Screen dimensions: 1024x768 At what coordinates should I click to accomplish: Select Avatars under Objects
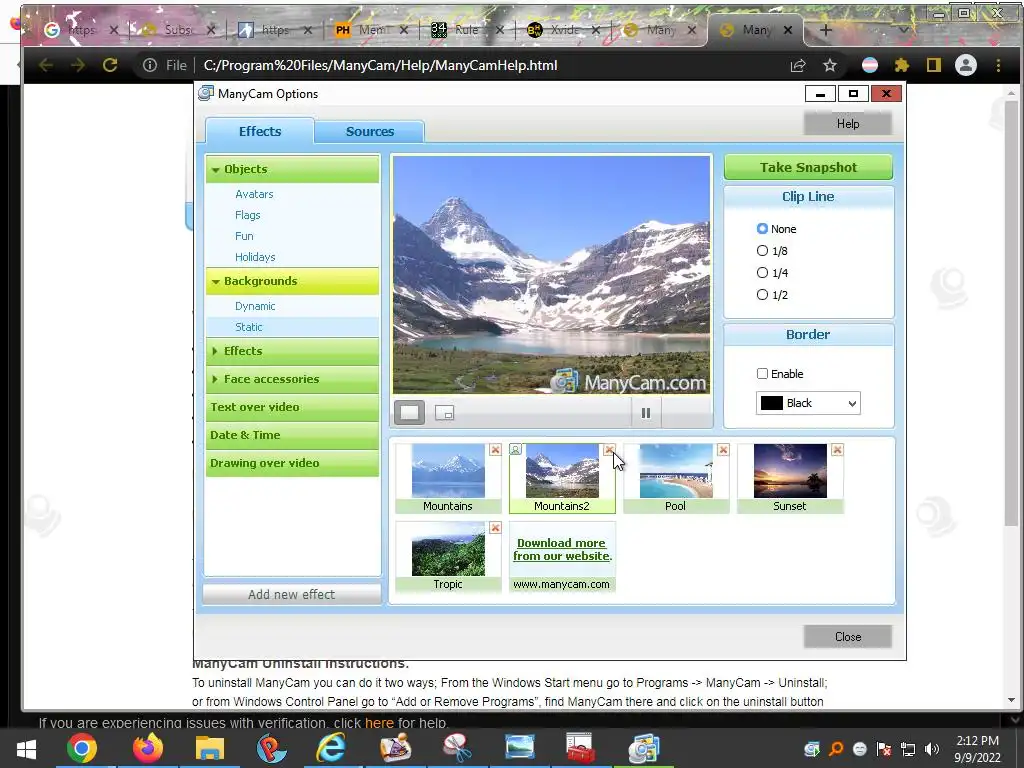pos(254,194)
